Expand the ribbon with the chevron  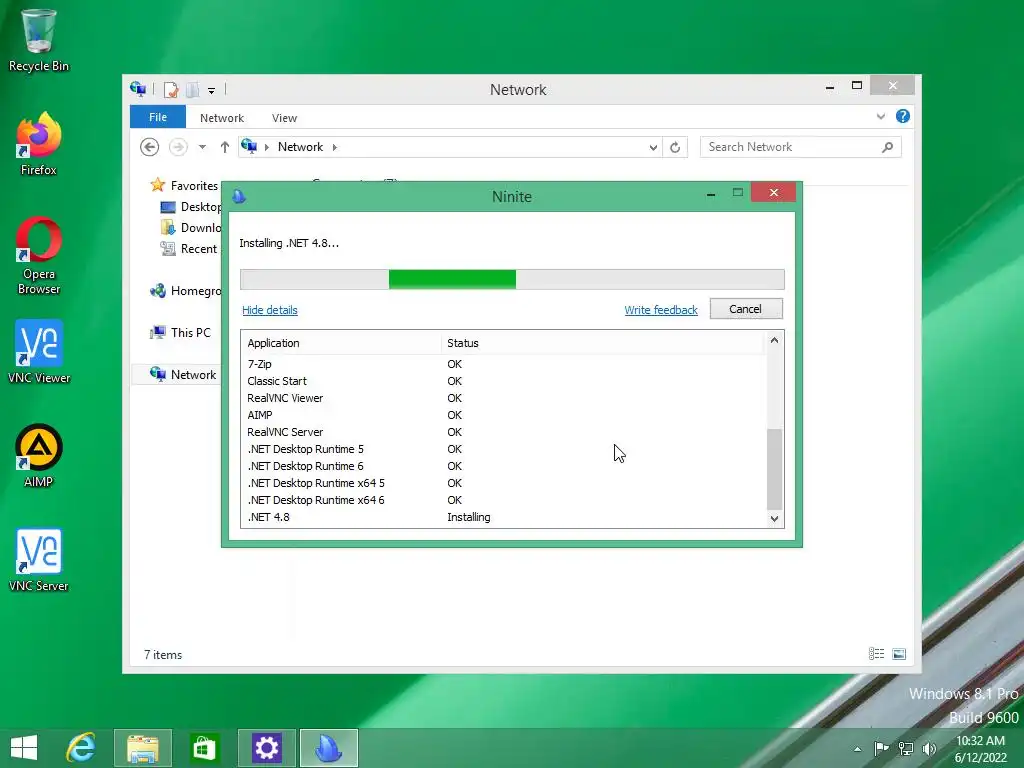[x=880, y=116]
